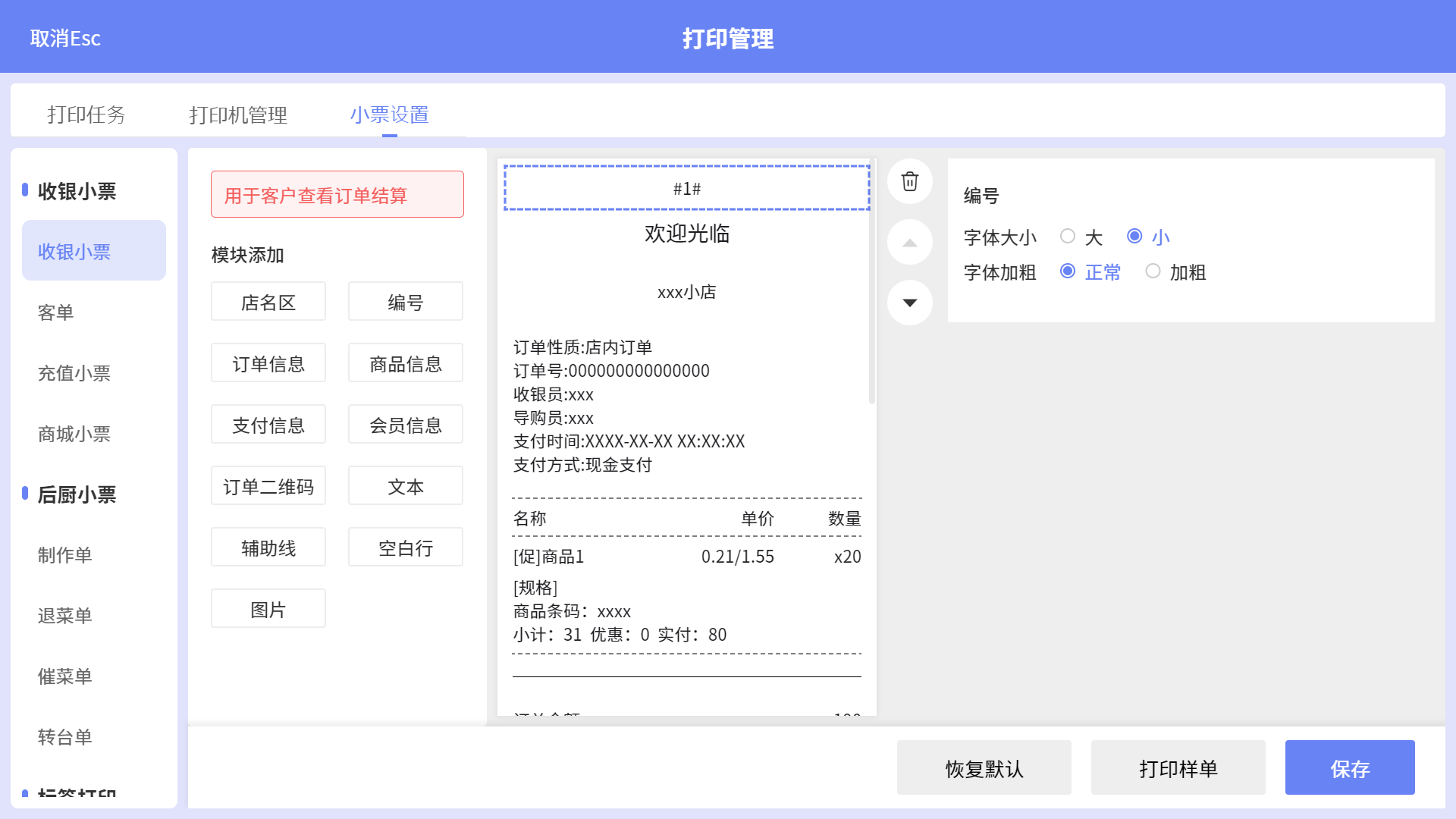This screenshot has height=819, width=1456.
Task: Add the 会员信息 module
Action: click(406, 425)
